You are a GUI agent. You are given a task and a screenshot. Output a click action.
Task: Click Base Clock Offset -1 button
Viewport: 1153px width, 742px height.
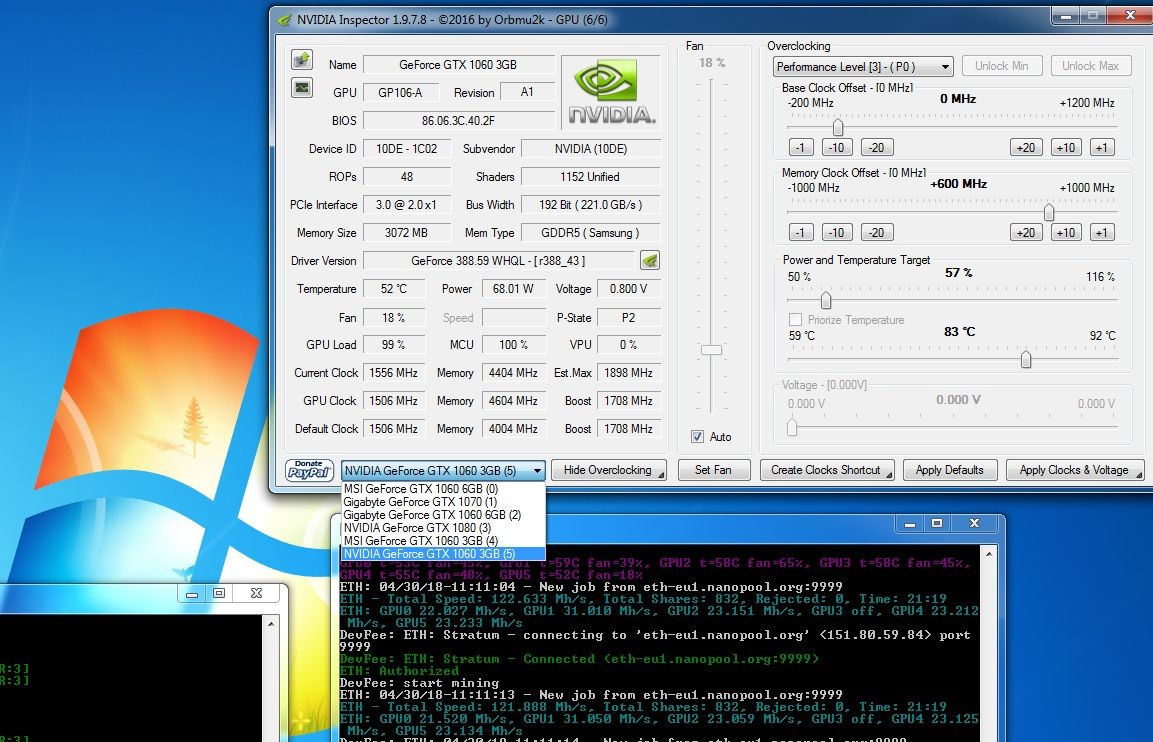coord(801,147)
